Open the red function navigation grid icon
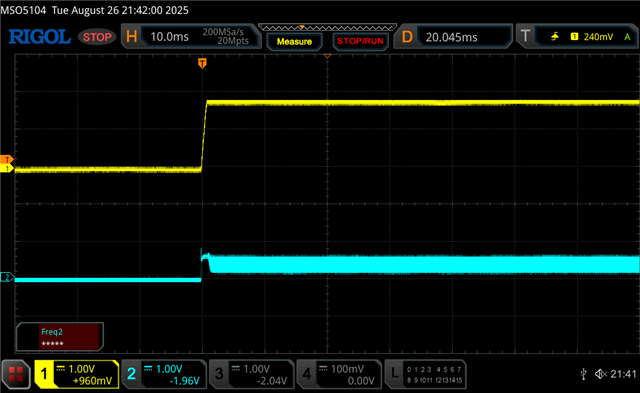 (x=16, y=374)
